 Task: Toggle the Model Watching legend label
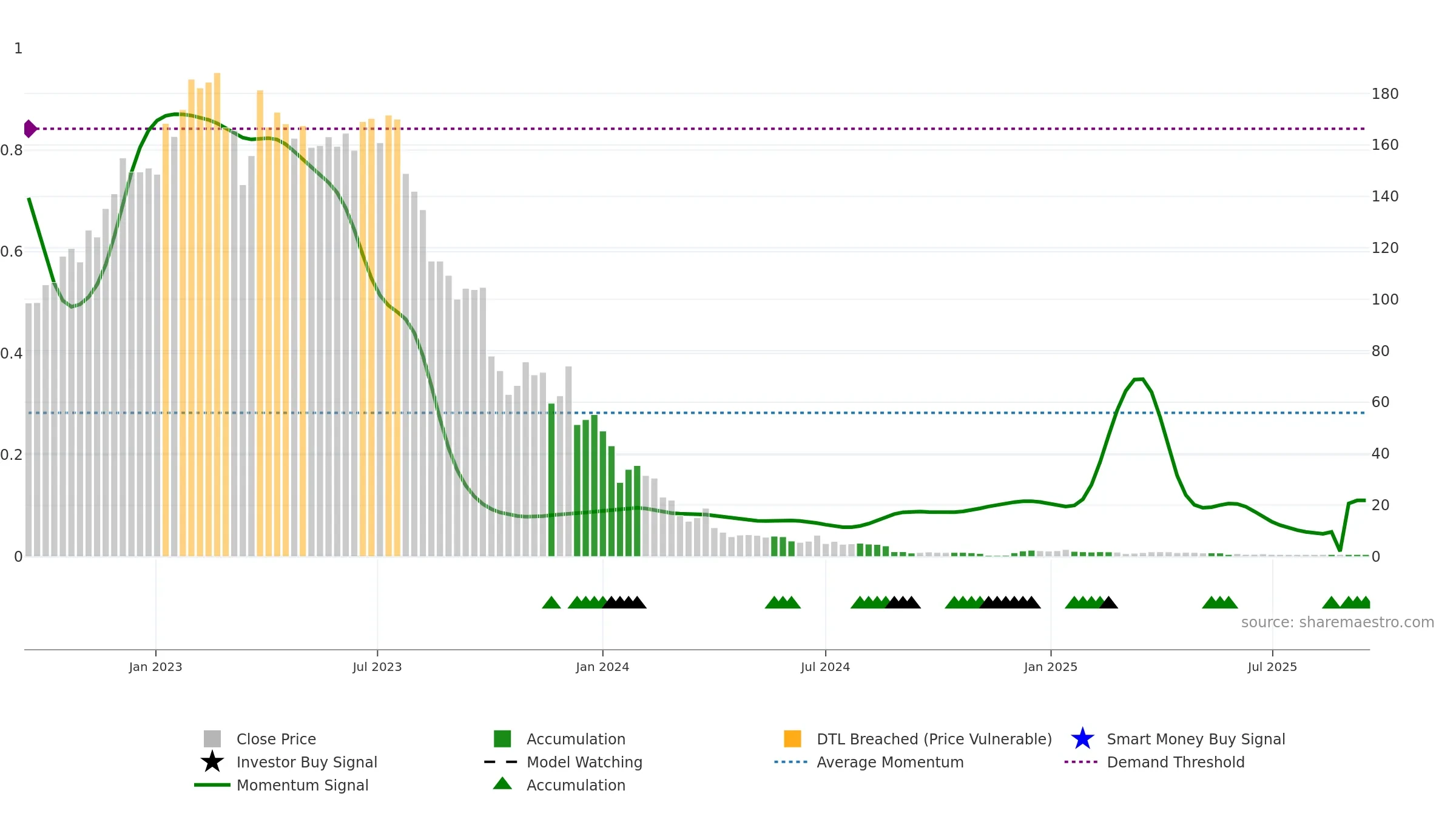point(584,762)
